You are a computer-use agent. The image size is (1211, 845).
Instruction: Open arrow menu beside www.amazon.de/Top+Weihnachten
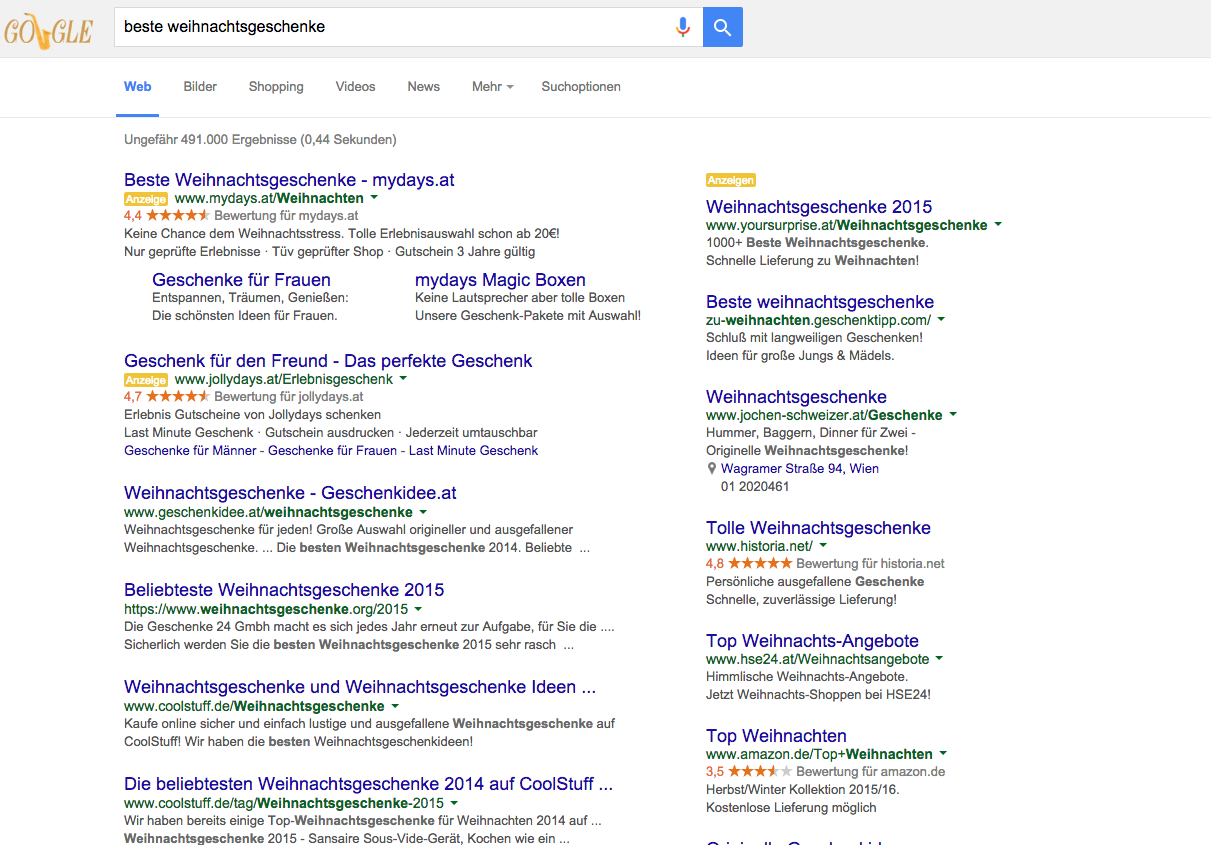click(943, 753)
